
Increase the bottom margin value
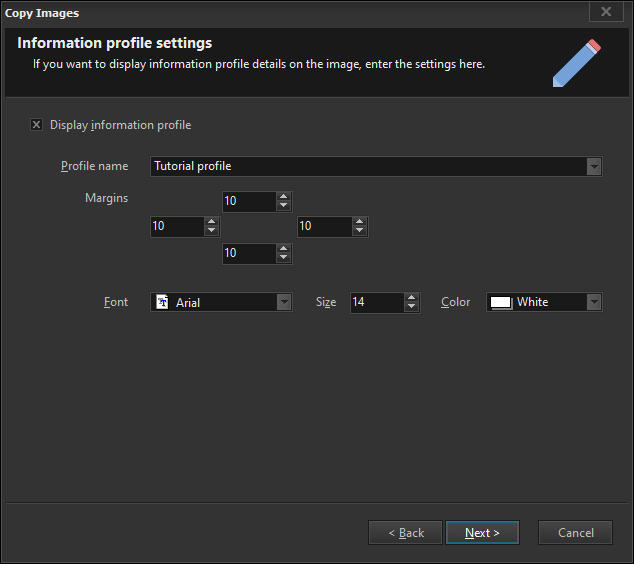284,248
